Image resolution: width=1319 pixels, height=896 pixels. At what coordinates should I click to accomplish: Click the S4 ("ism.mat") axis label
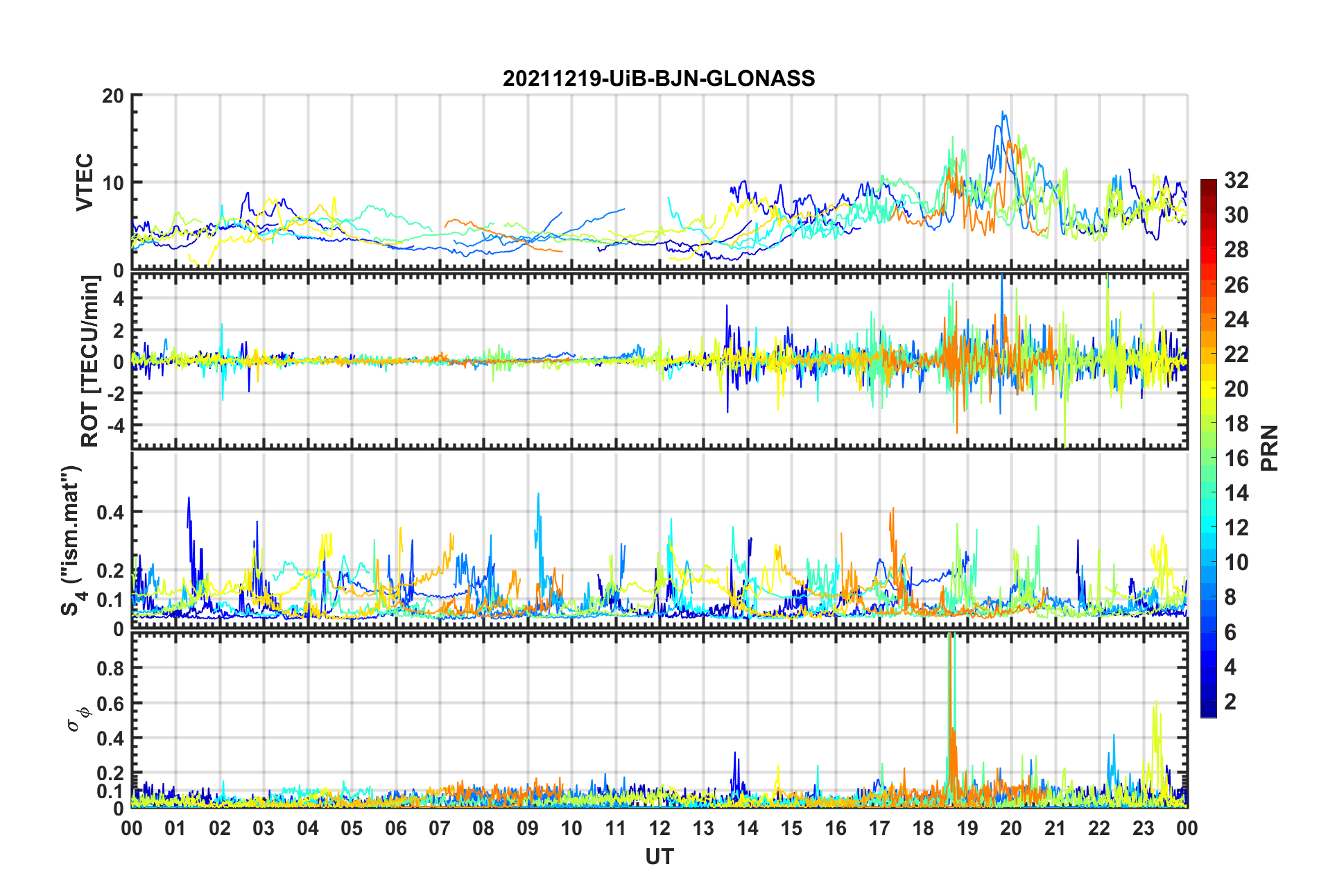(73, 541)
